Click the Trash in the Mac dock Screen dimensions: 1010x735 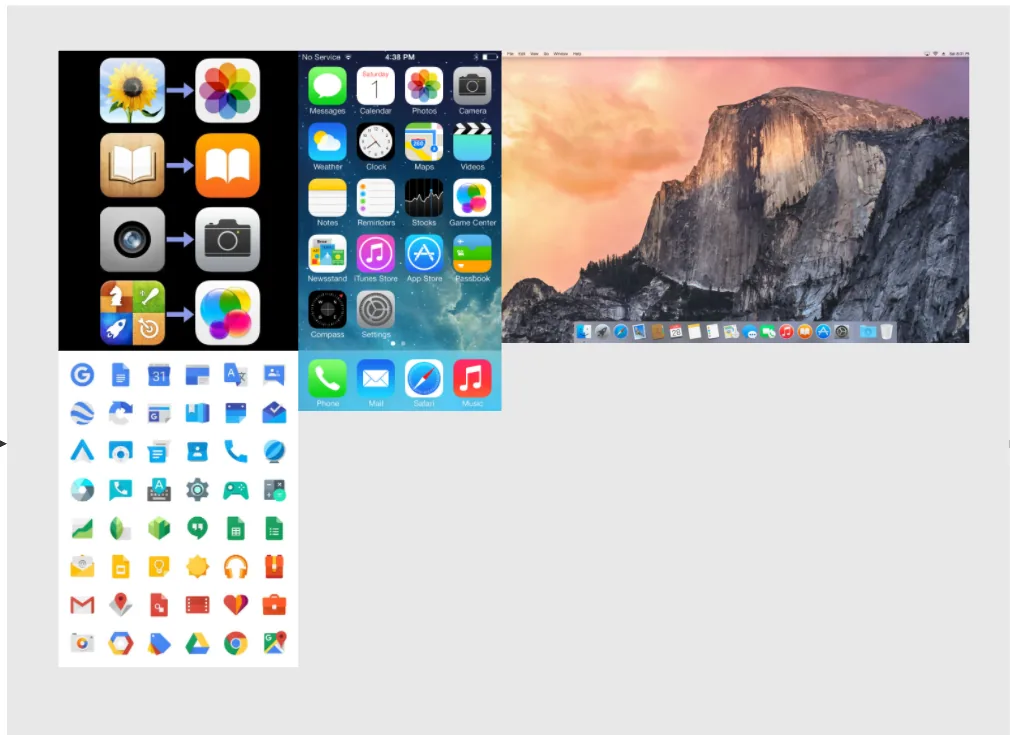tap(886, 331)
